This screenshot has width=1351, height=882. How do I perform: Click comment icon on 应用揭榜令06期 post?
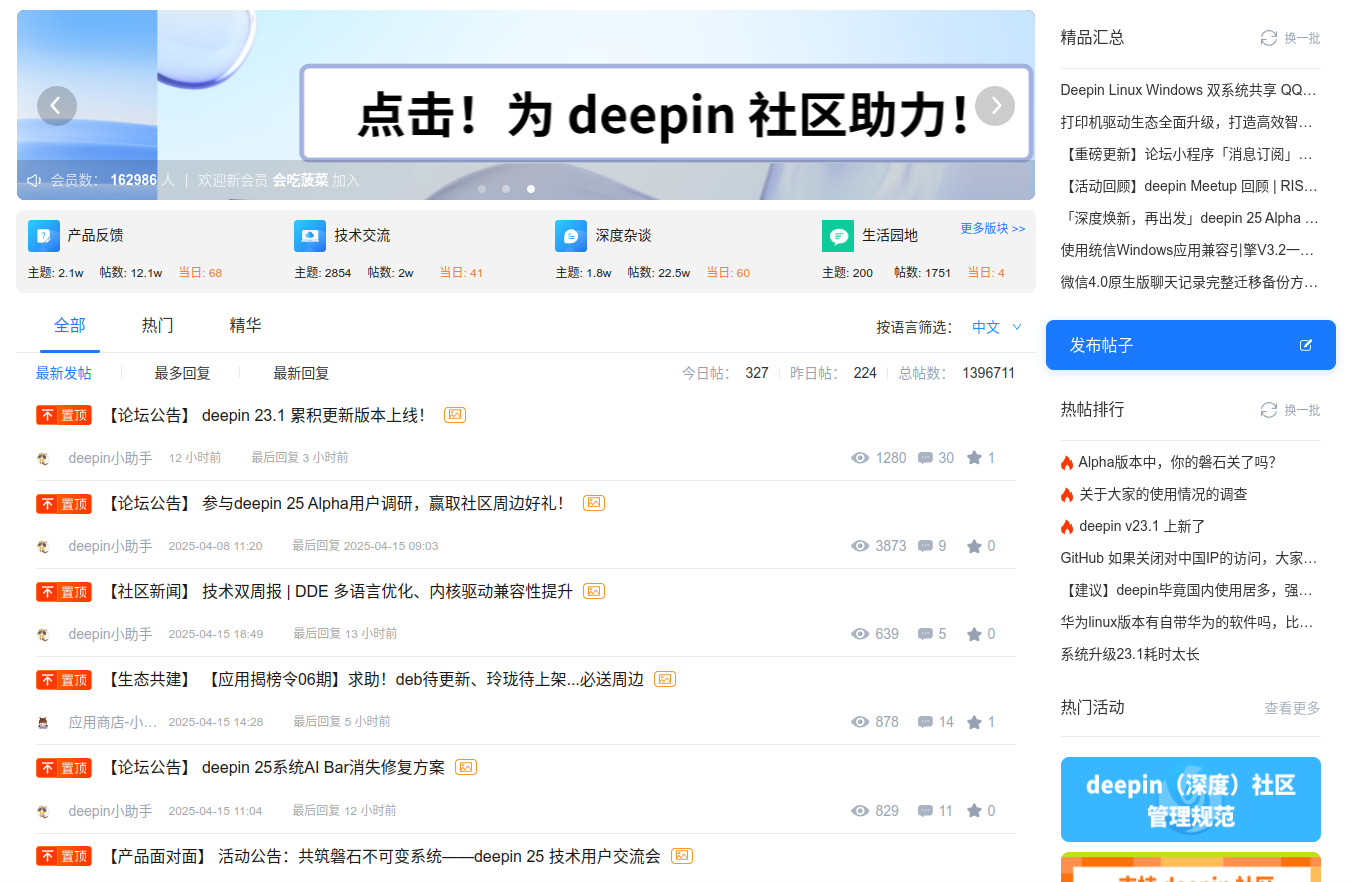pos(925,722)
